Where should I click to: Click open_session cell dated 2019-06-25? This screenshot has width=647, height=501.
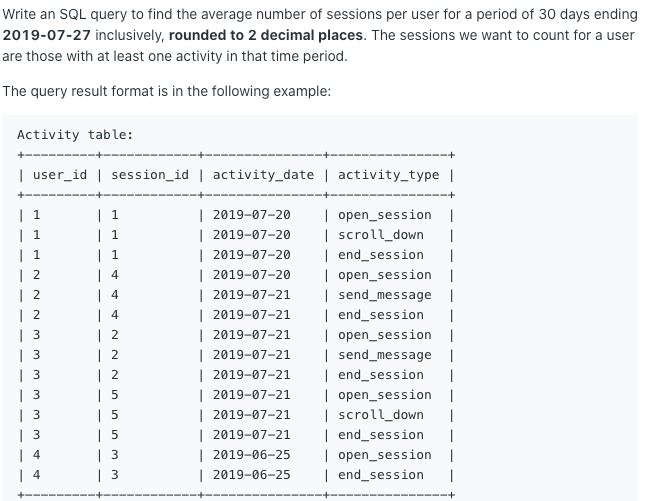385,455
